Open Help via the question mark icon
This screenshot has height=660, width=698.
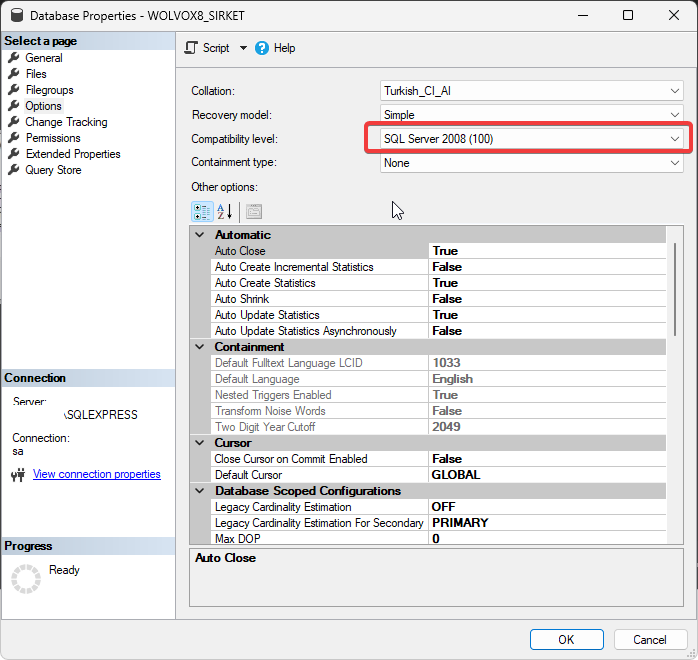[262, 48]
